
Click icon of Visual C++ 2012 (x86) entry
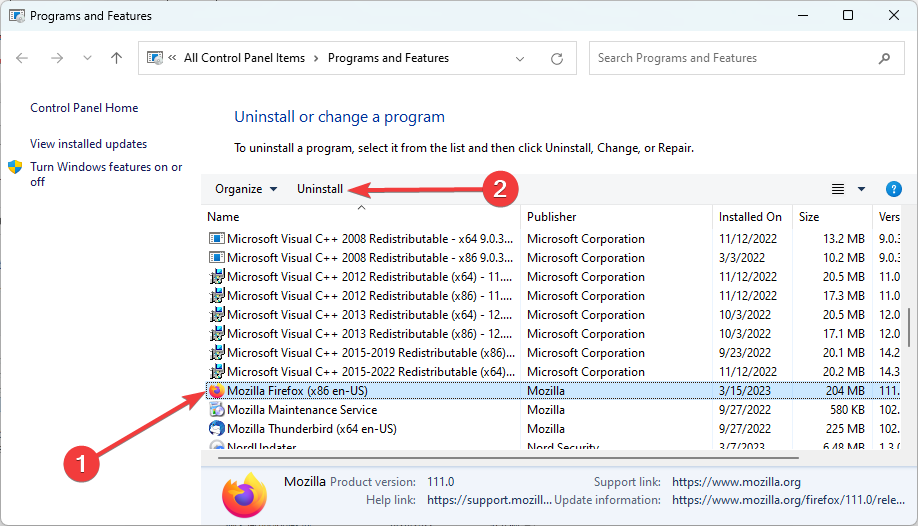217,295
